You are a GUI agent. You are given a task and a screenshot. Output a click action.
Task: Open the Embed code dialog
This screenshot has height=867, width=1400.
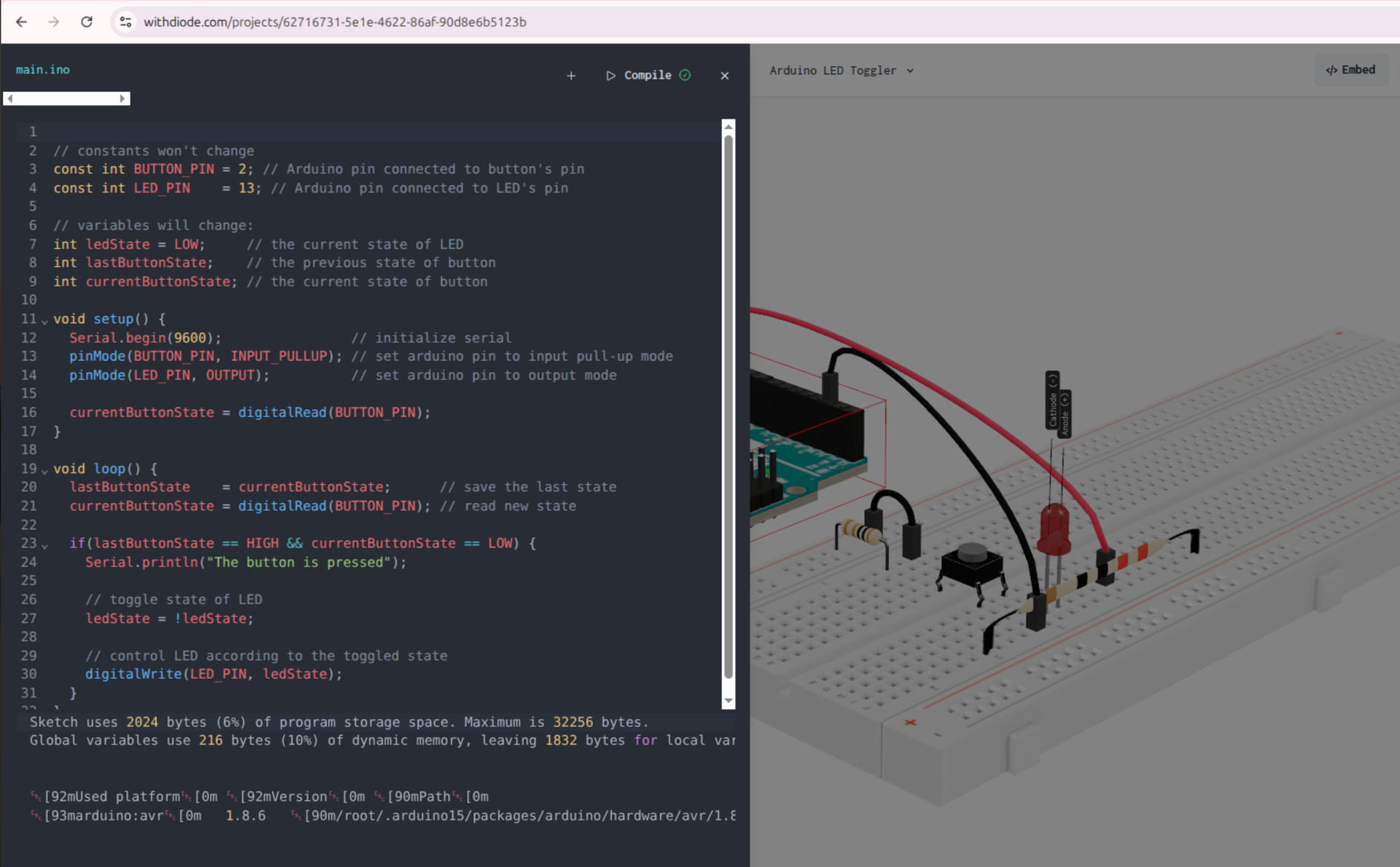point(1350,70)
